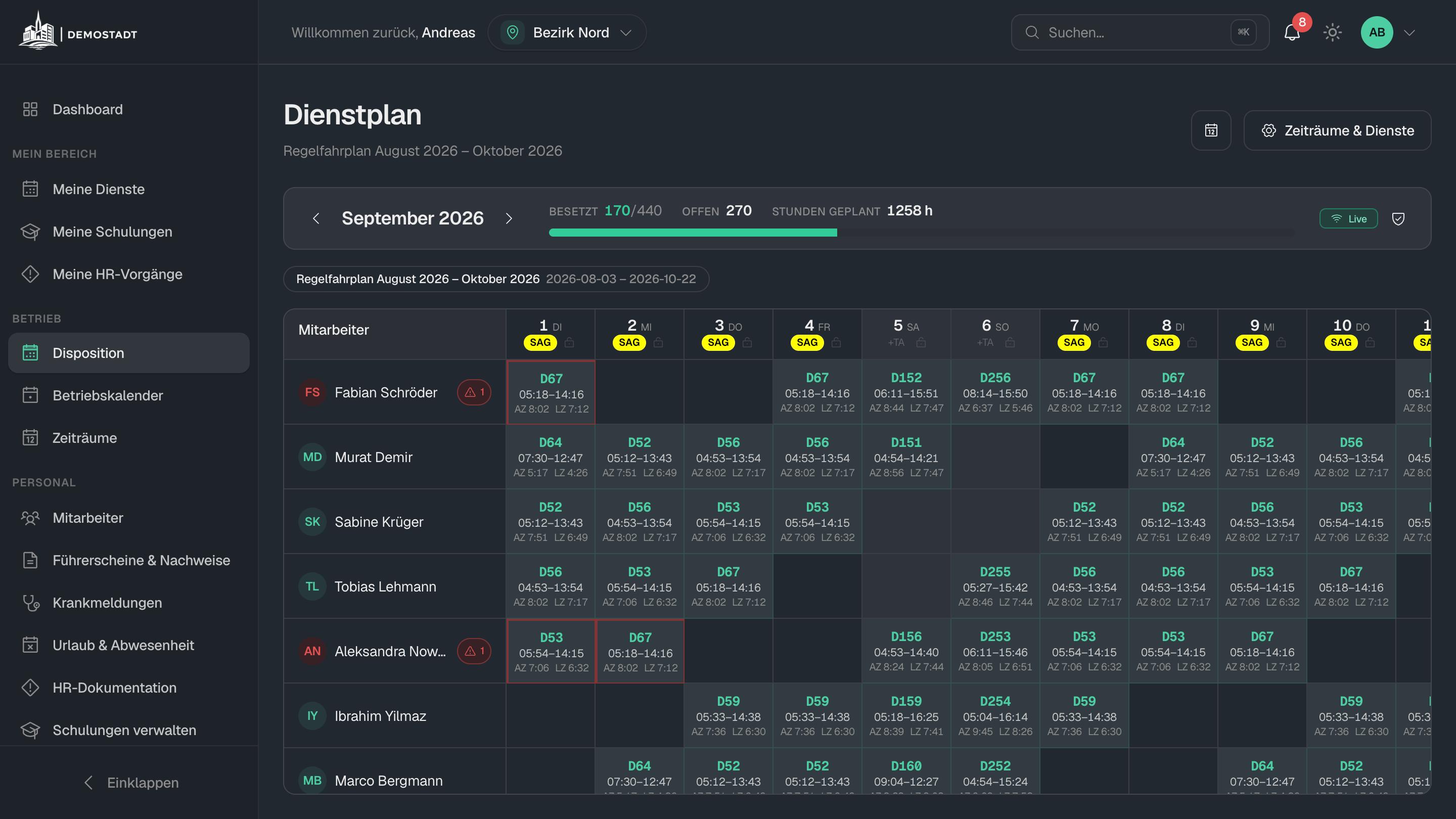Viewport: 1456px width, 819px height.
Task: Open Dashboard in sidebar
Action: pyautogui.click(x=129, y=109)
